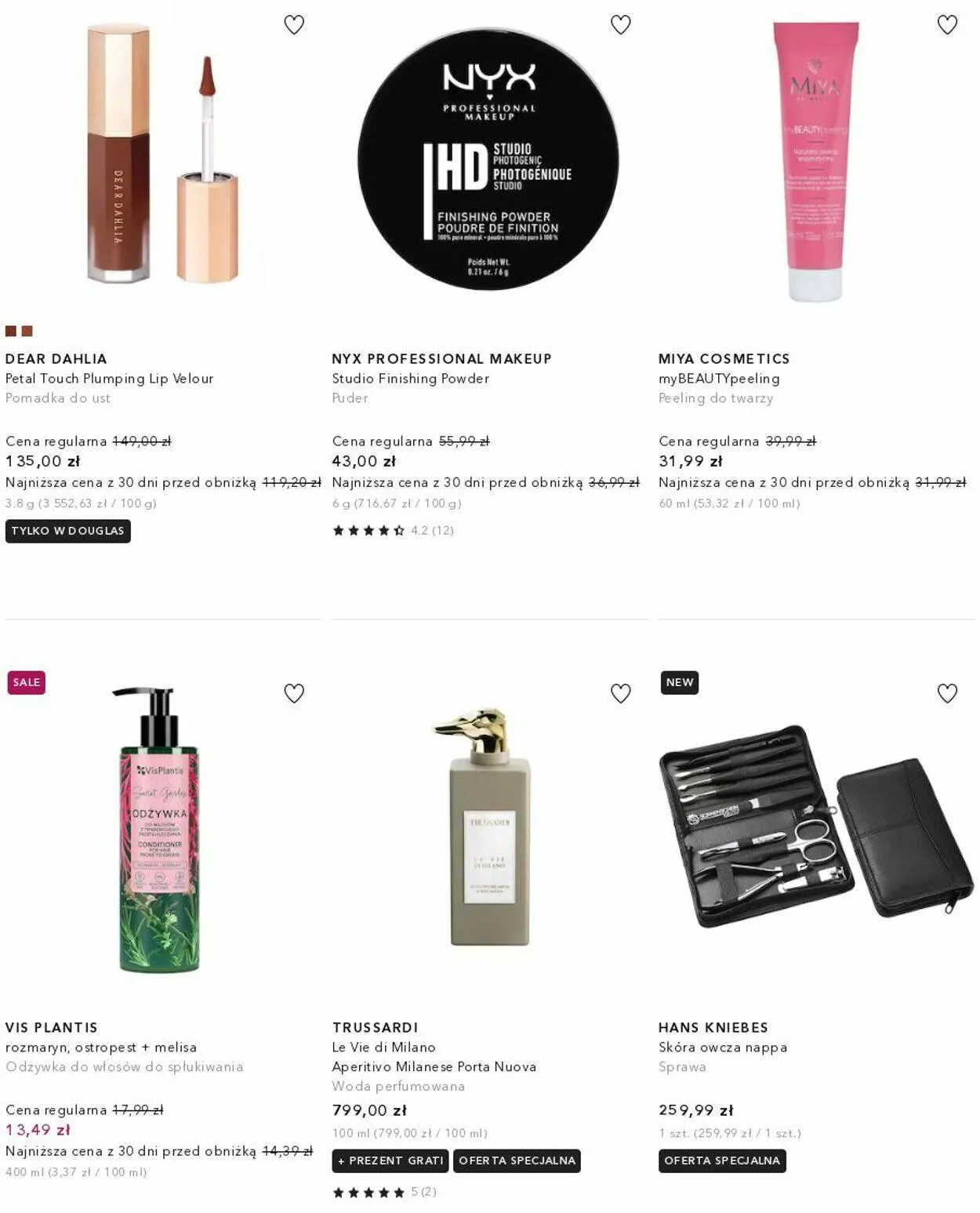Heart the Miya myBEAUTYpeeling product

coord(947,25)
